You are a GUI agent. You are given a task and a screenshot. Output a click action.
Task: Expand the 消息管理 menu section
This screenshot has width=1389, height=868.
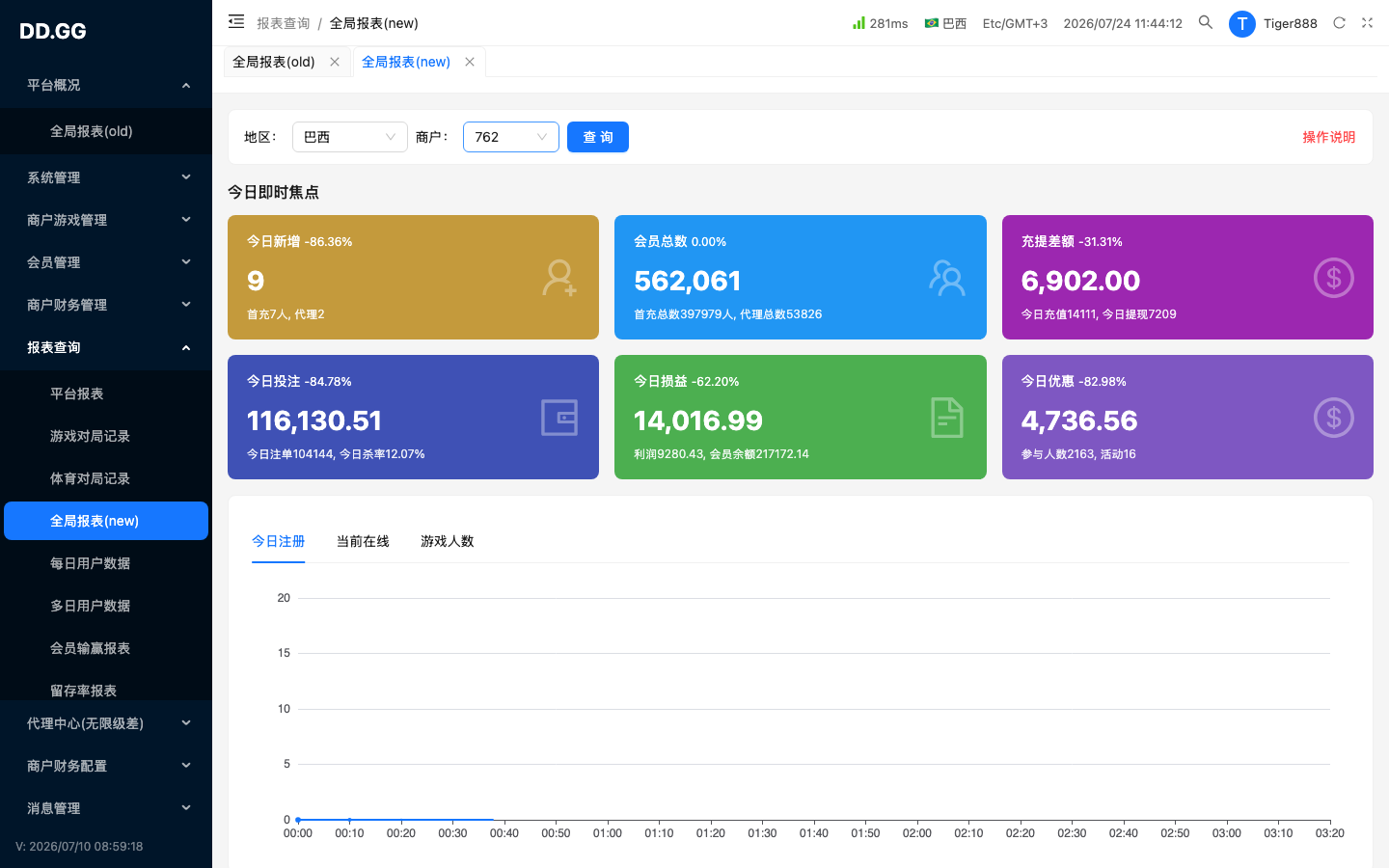click(106, 808)
